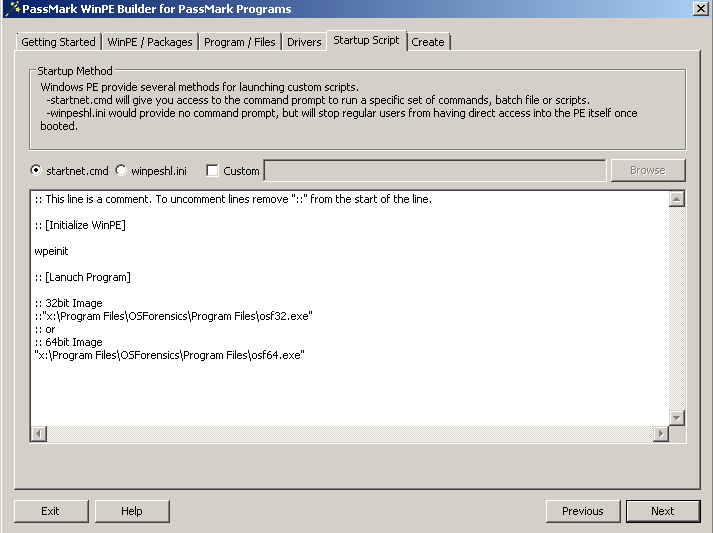
Task: Select the Startup Script tab
Action: tap(366, 40)
